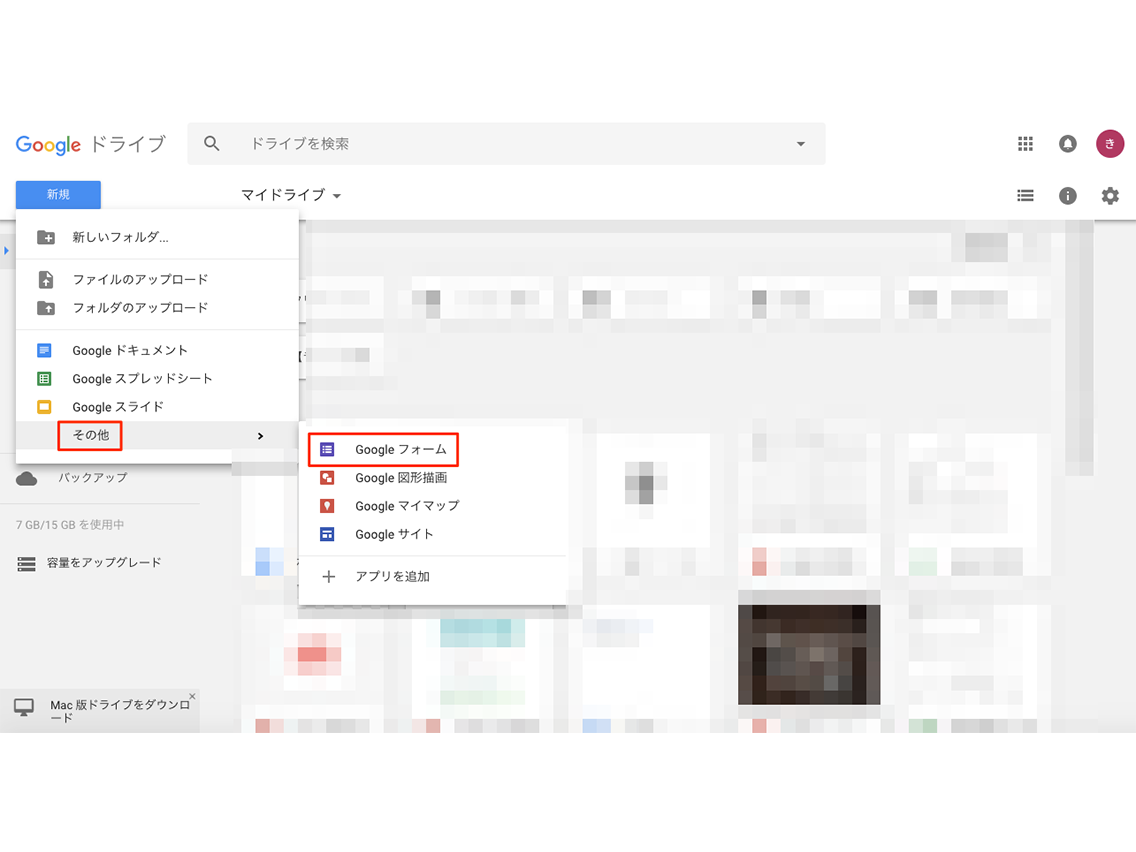
Task: Click the blue 新規 button
Action: pos(58,194)
